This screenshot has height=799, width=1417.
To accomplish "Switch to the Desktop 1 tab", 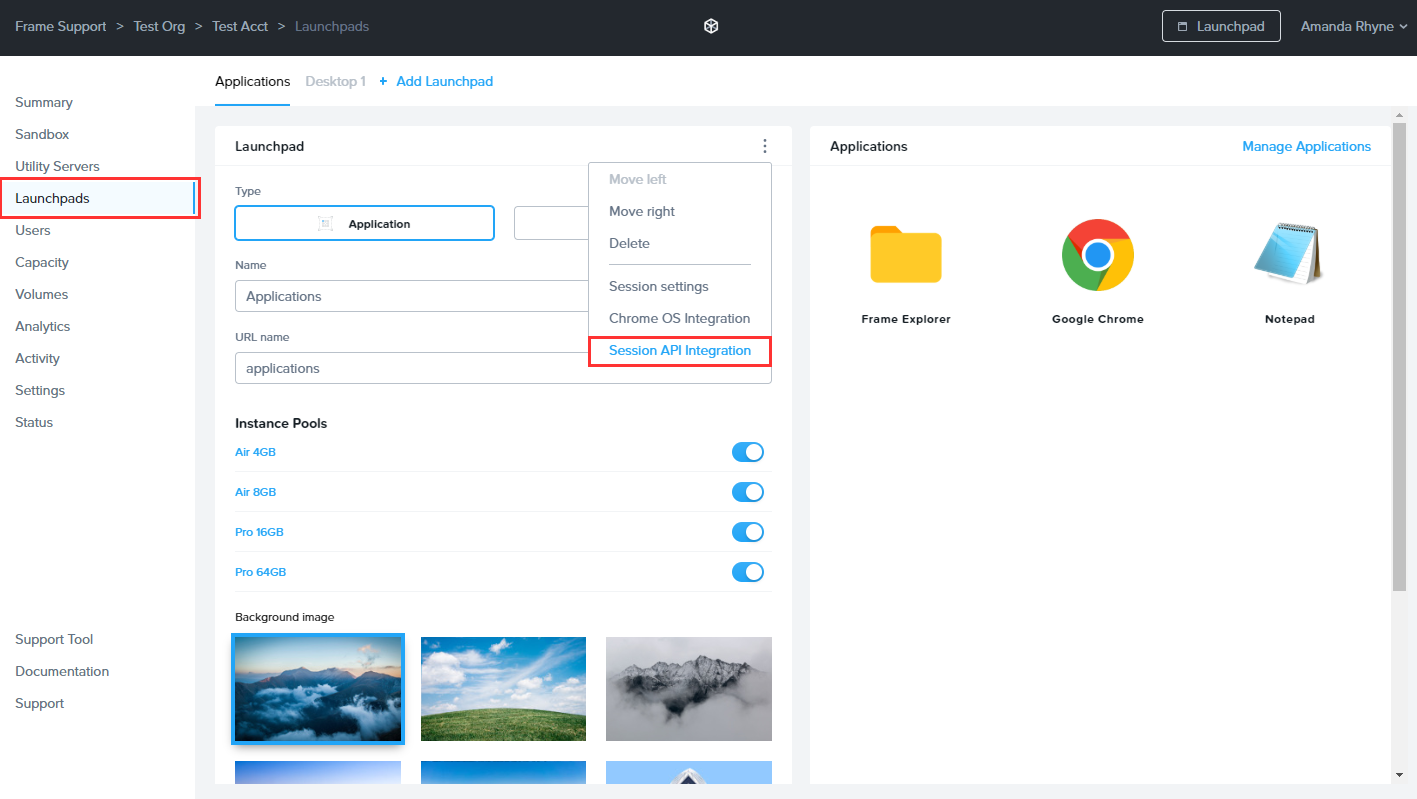I will 335,81.
